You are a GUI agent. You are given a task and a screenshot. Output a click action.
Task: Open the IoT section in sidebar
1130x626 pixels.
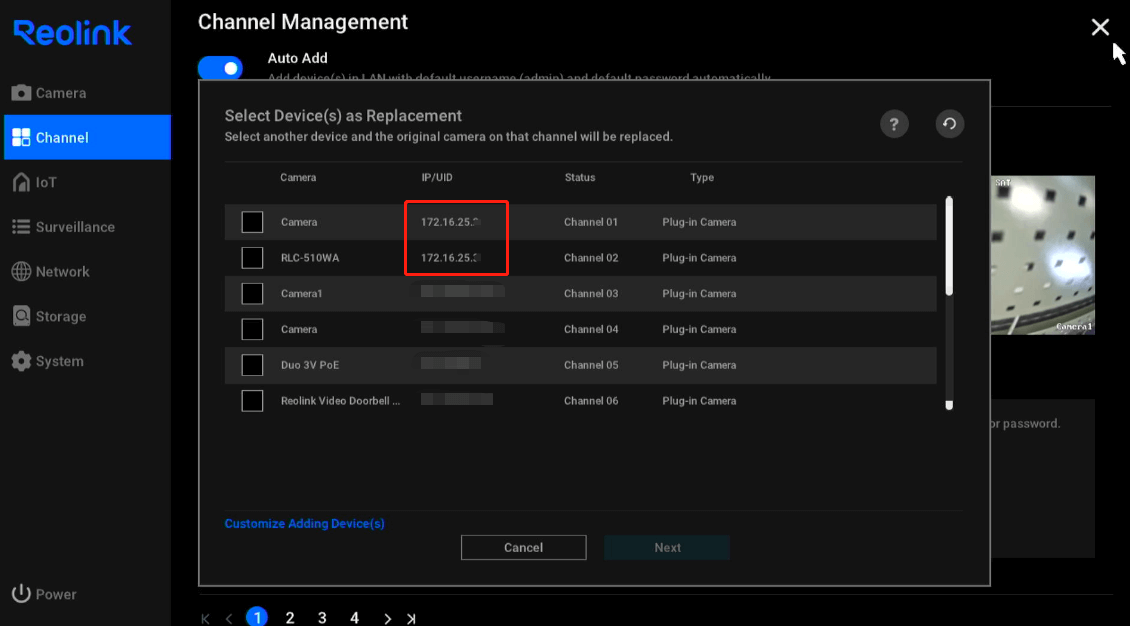tap(34, 182)
